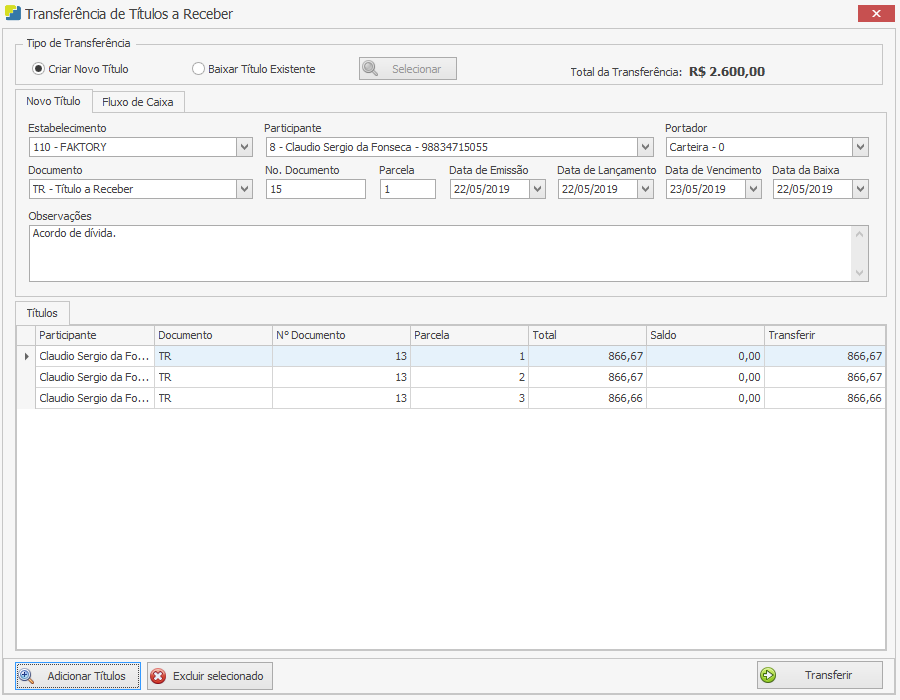
Task: Expand the Estabelecimento dropdown
Action: point(245,147)
